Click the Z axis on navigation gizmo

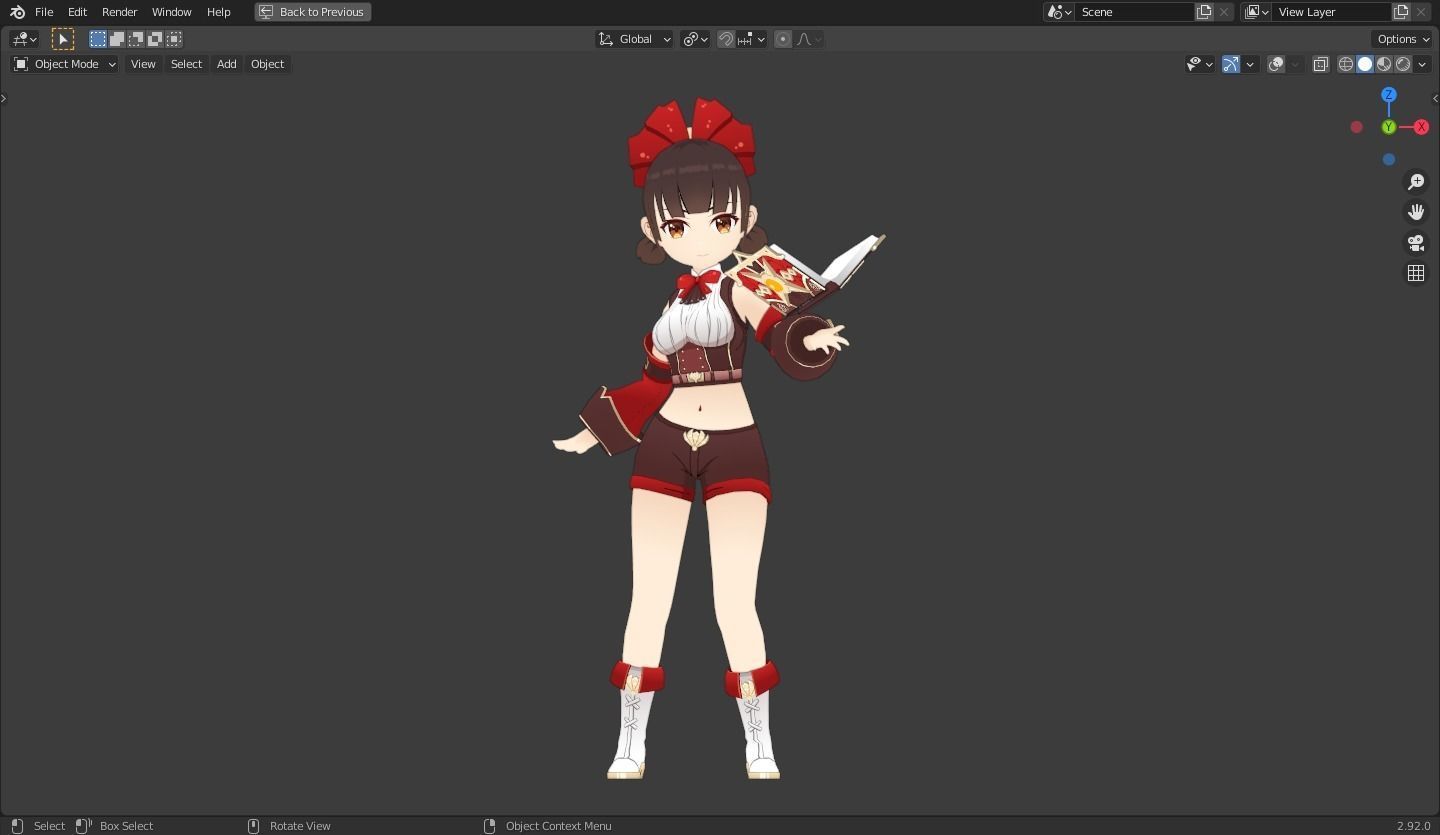coord(1388,95)
